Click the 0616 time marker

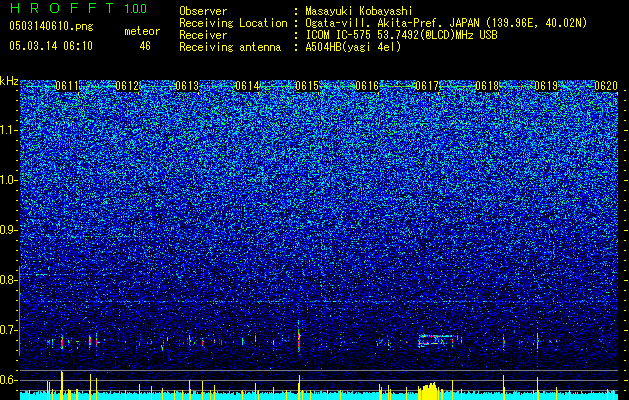coord(367,86)
